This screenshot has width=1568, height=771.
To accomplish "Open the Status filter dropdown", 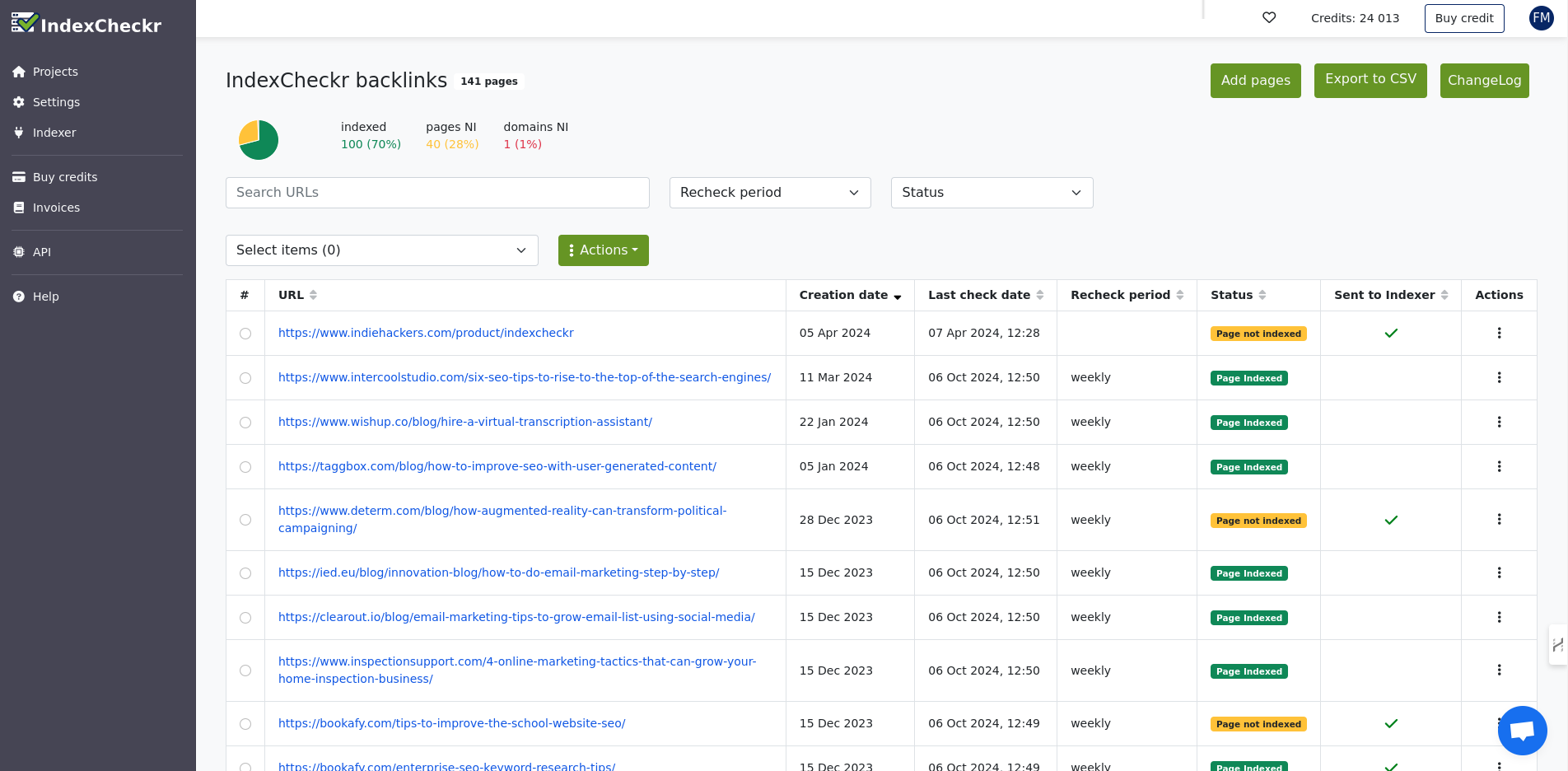I will [x=992, y=193].
